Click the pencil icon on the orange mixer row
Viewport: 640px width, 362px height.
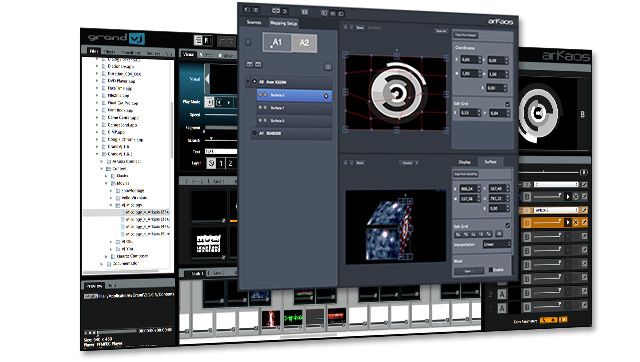(x=584, y=222)
